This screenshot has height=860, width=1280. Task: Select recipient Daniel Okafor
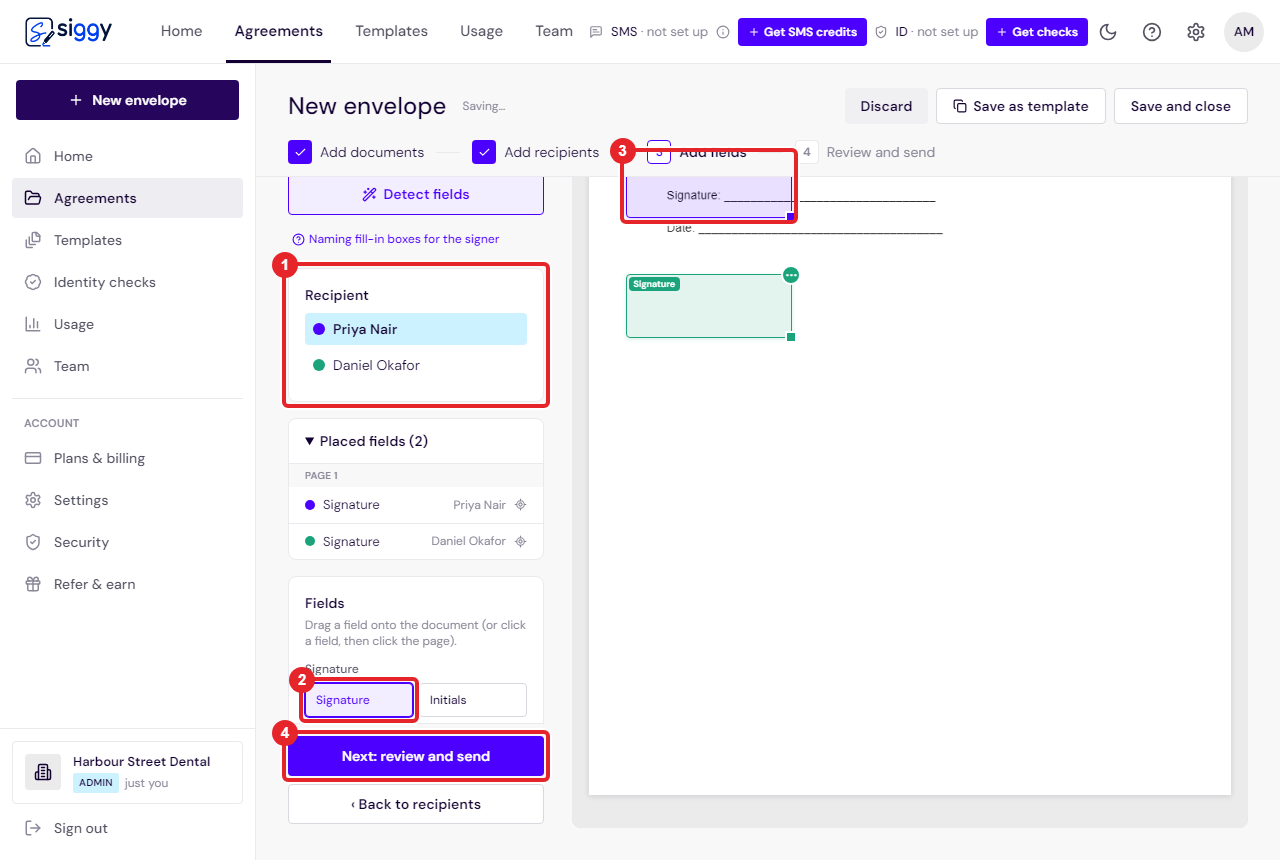click(x=416, y=365)
